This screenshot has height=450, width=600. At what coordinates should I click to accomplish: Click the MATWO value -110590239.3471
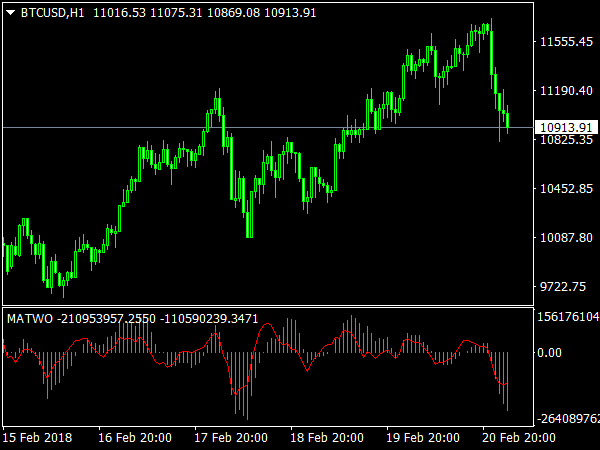tap(209, 319)
